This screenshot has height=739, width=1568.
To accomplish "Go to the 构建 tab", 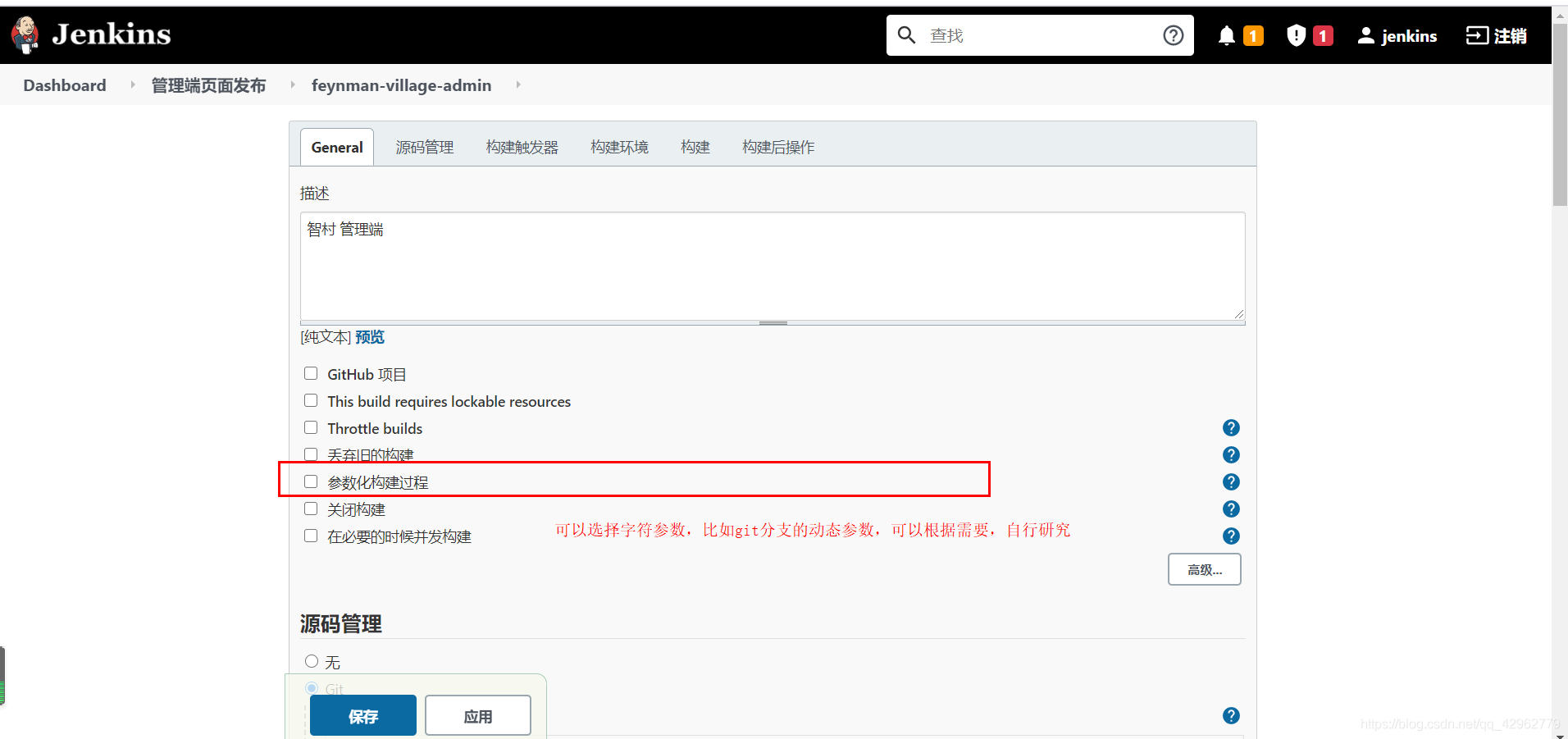I will coord(695,147).
